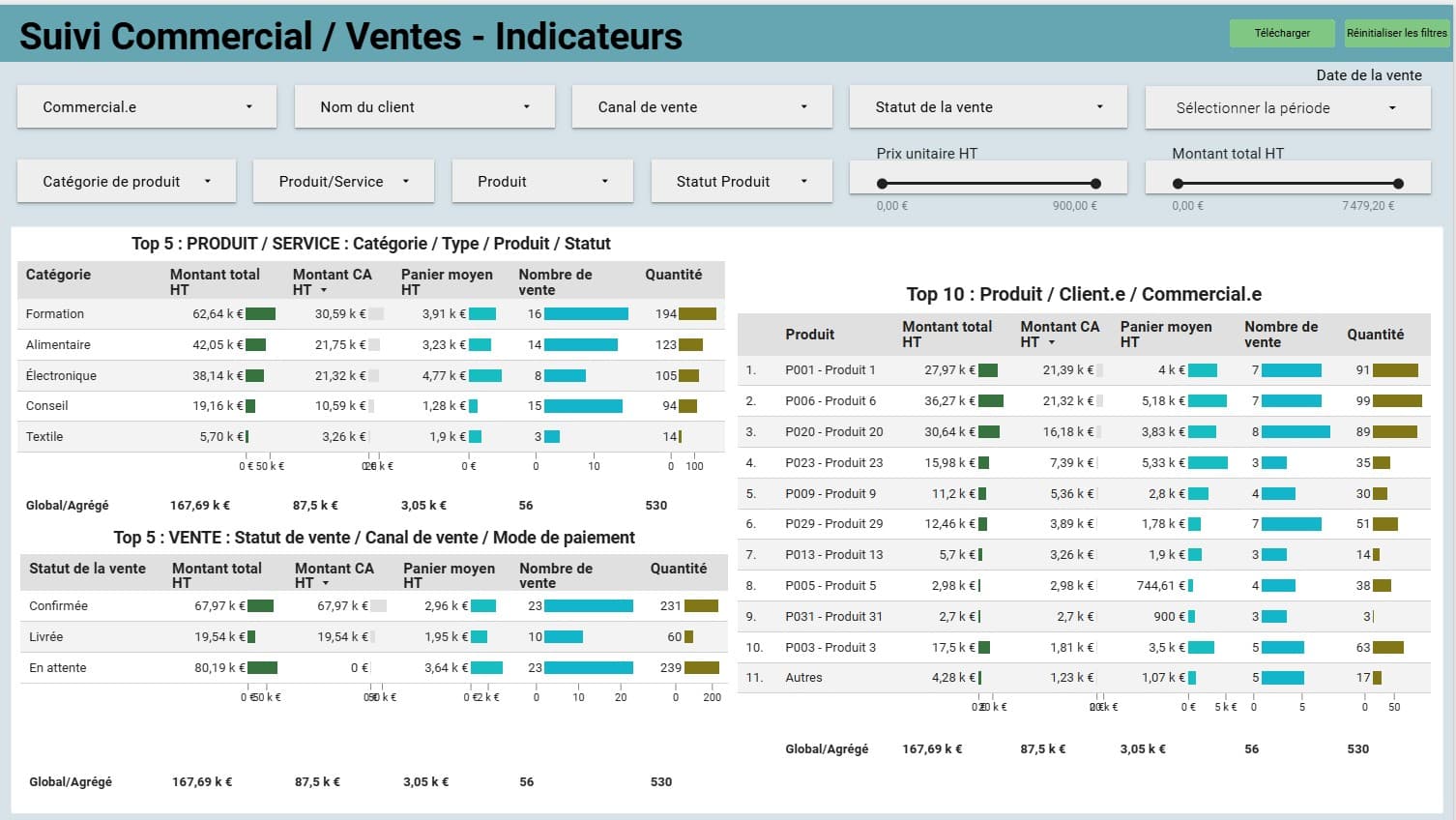This screenshot has width=1456, height=820.
Task: Click P020 Nombre de vente bar
Action: (1296, 432)
